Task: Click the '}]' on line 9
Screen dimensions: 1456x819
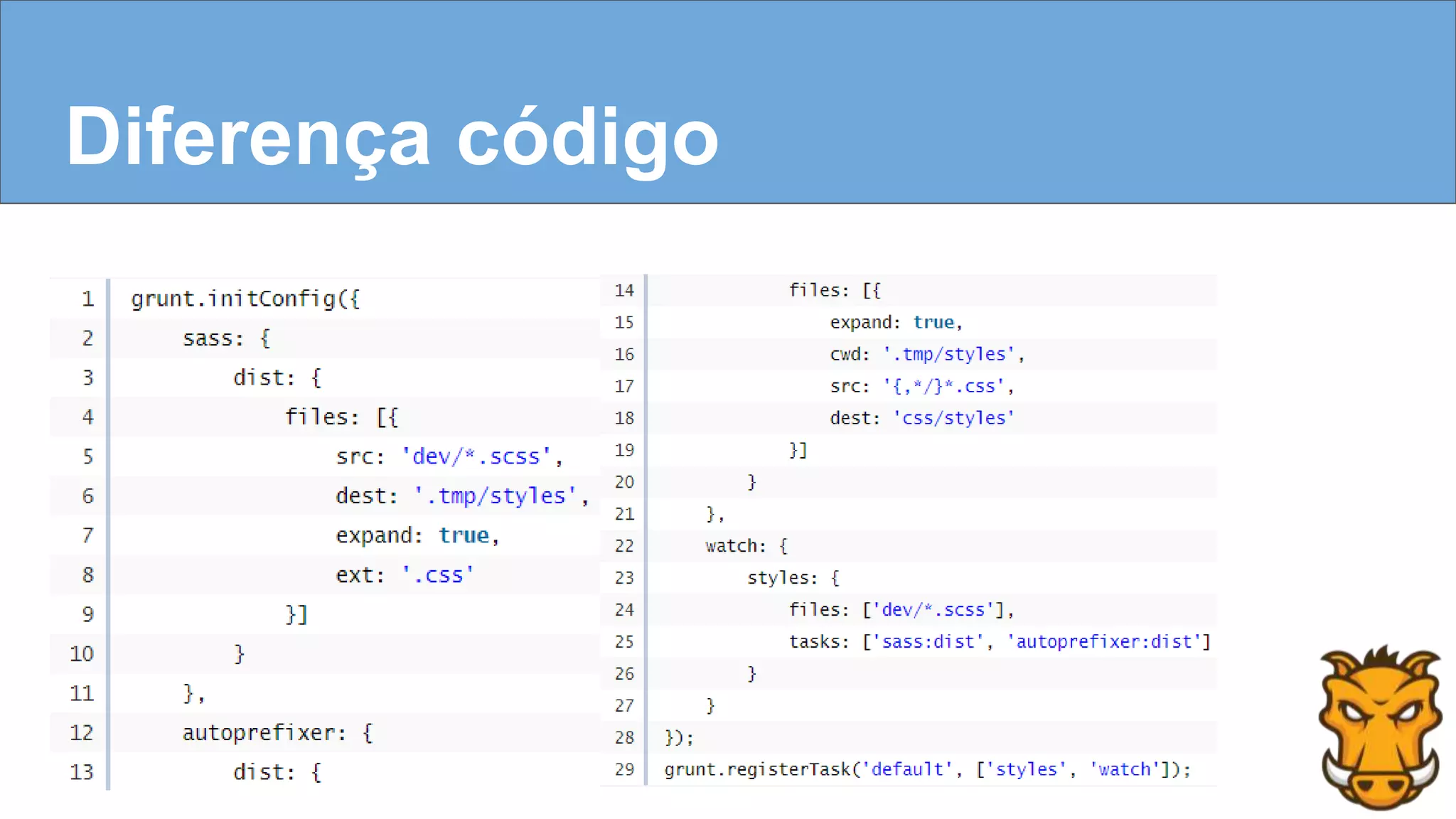Action: (x=296, y=614)
